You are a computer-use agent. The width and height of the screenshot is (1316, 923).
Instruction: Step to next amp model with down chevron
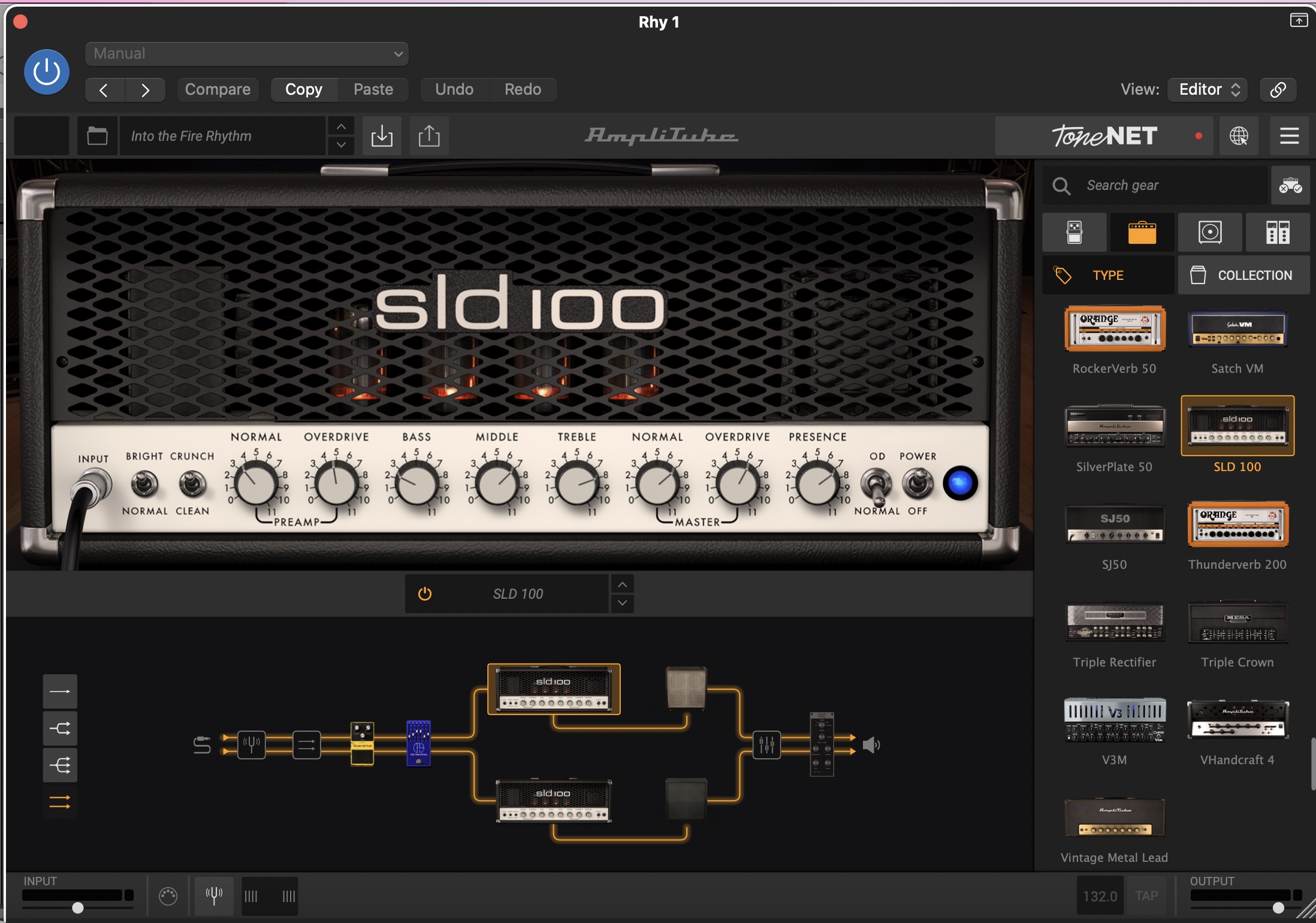(x=623, y=603)
